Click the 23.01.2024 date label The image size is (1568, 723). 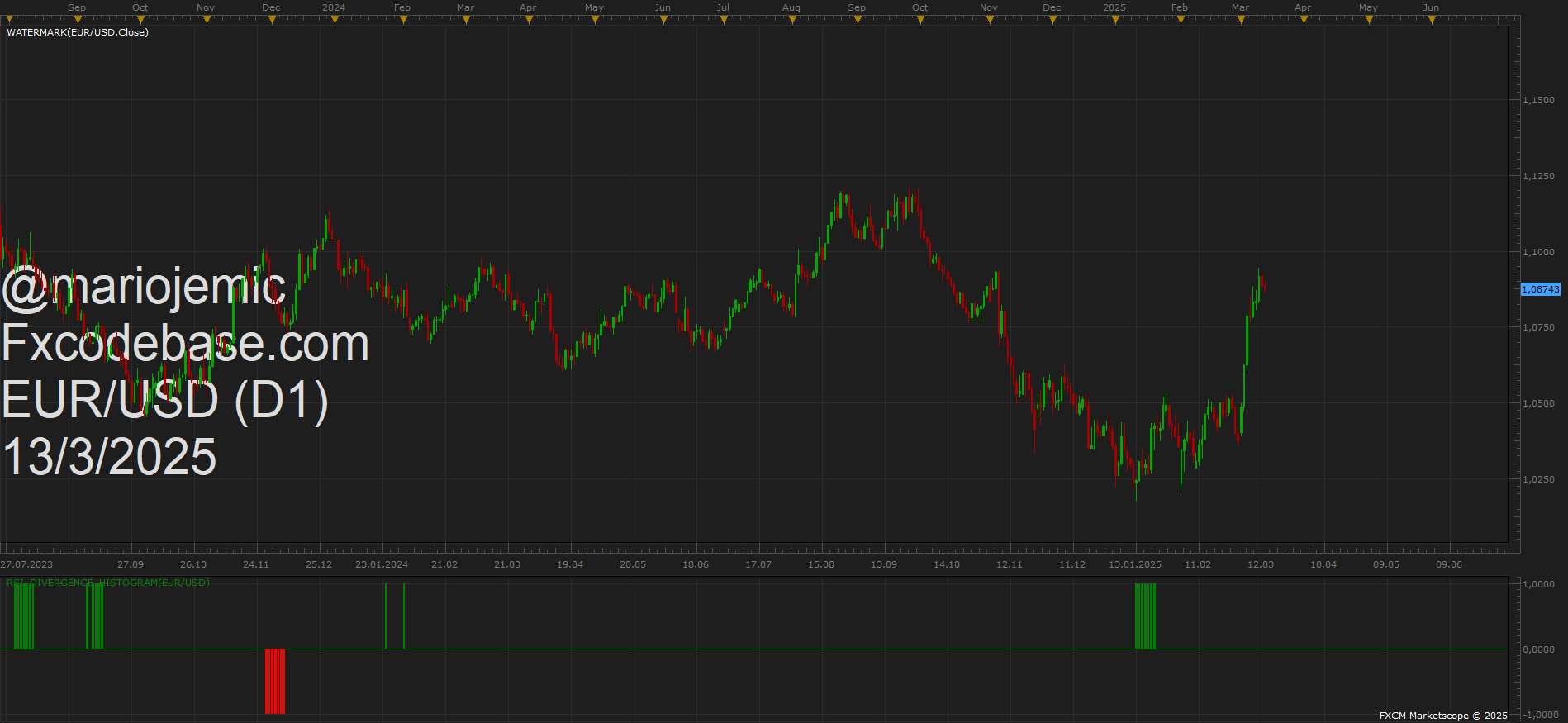382,564
